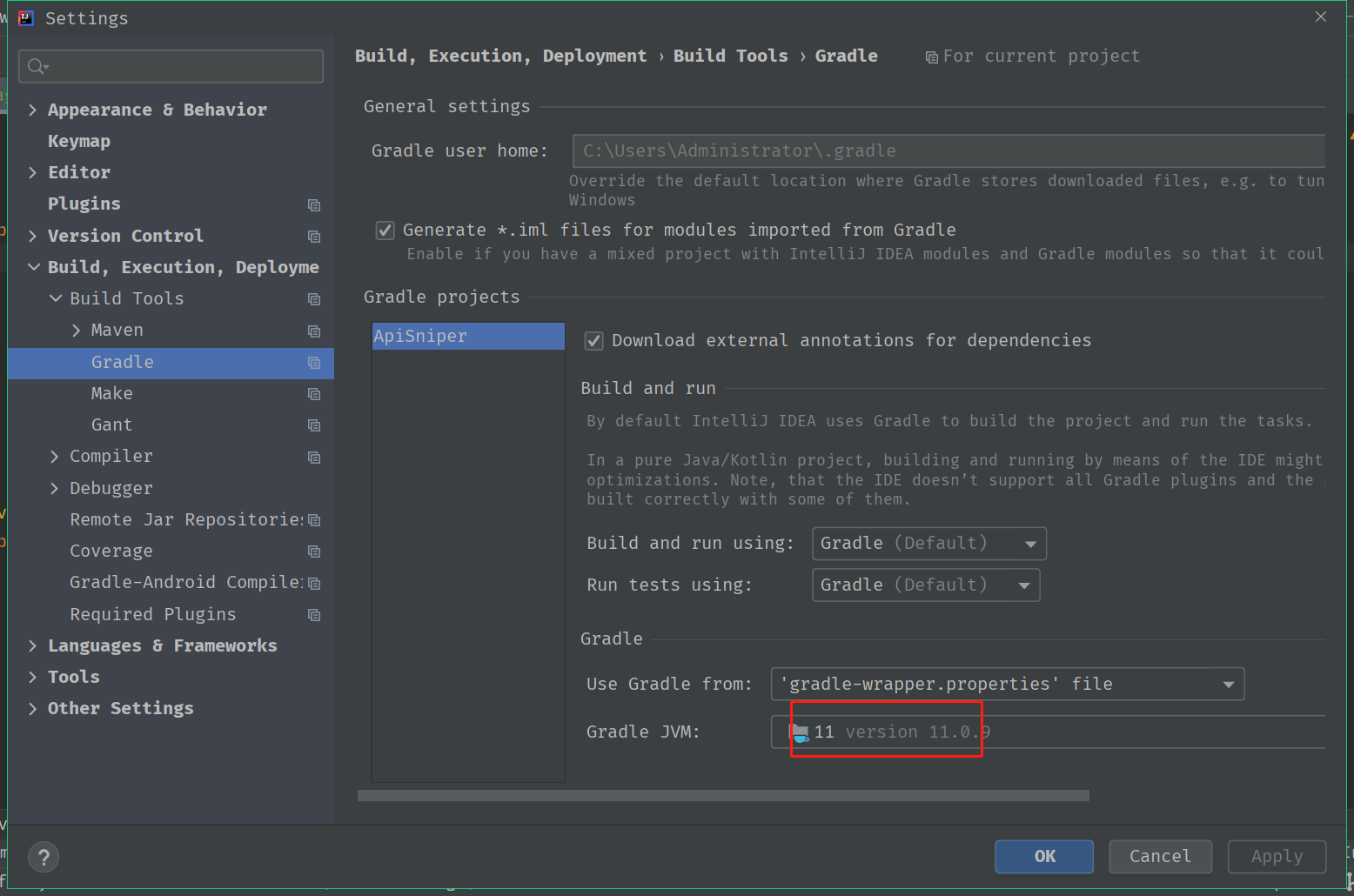Select the ApiSniper project in Gradle projects list

point(468,336)
